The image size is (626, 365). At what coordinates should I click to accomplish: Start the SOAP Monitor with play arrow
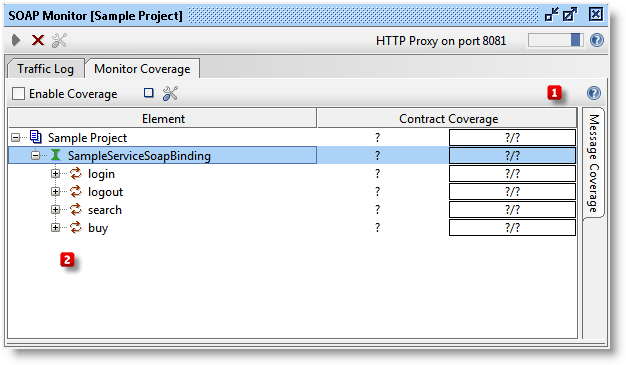(x=16, y=40)
